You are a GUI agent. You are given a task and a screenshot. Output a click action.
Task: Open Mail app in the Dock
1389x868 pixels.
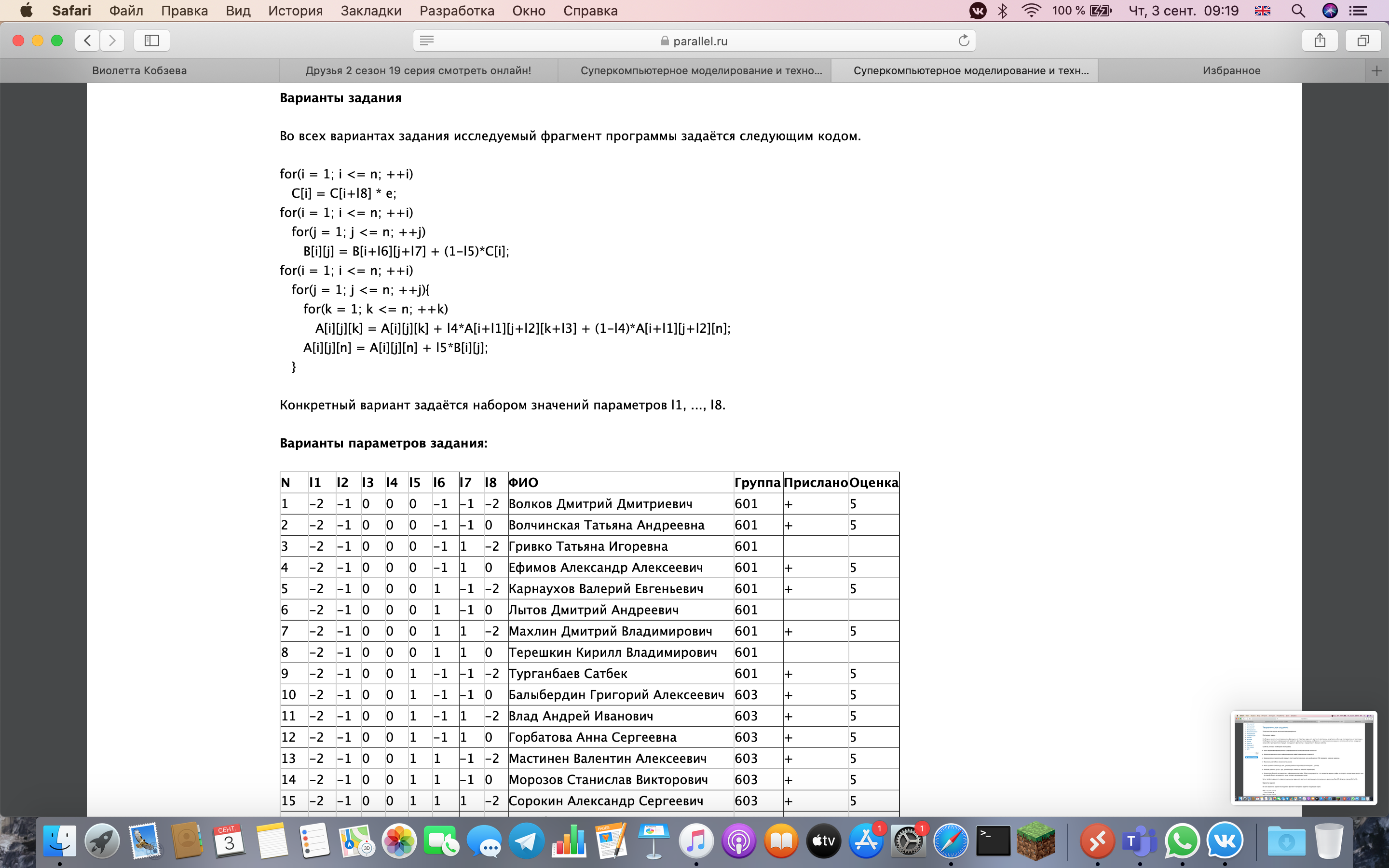pyautogui.click(x=145, y=841)
